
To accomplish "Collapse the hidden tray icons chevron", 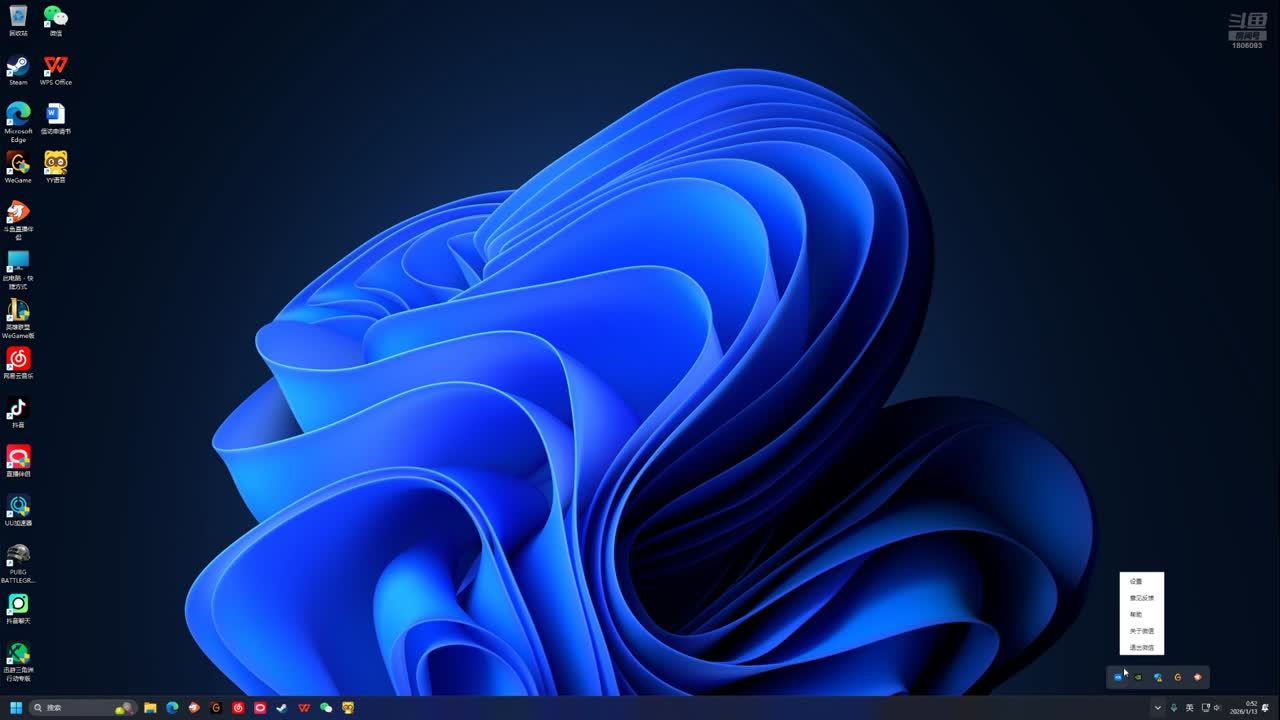I will pyautogui.click(x=1158, y=708).
